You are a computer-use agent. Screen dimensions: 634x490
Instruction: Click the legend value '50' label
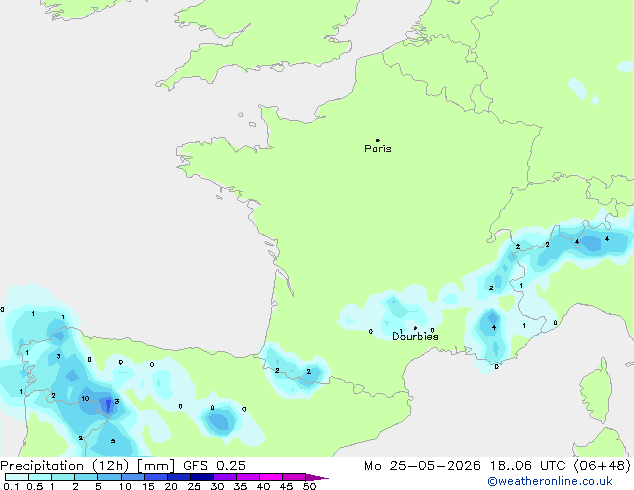tap(309, 486)
